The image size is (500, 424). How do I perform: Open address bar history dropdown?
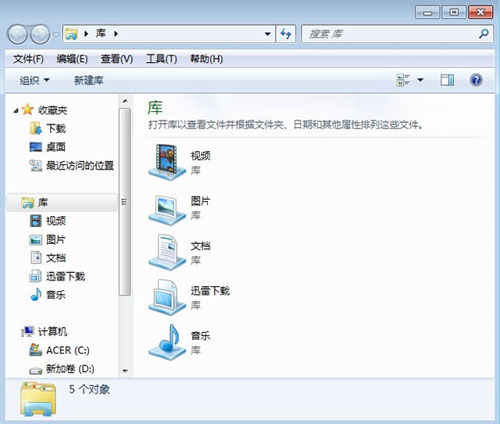267,34
